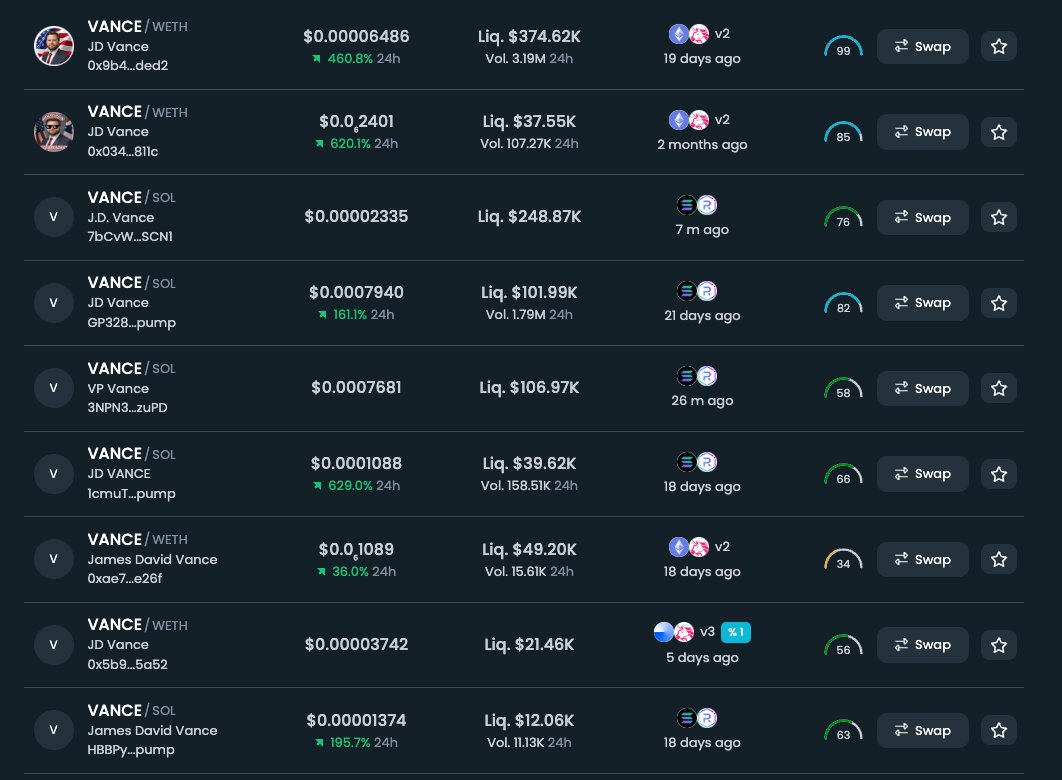Swap the GP328...pump pair

(x=922, y=303)
